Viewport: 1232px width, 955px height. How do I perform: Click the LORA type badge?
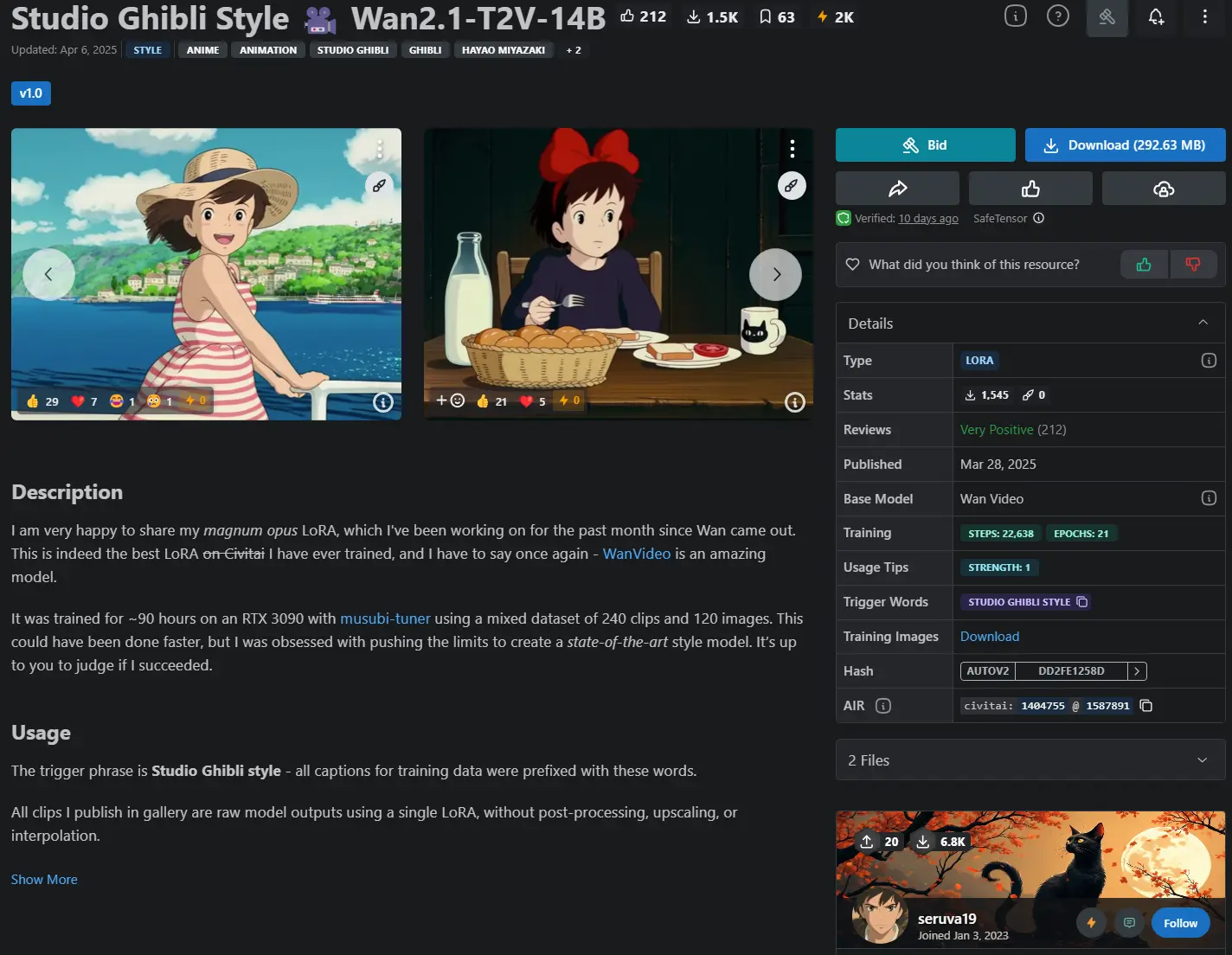tap(979, 361)
